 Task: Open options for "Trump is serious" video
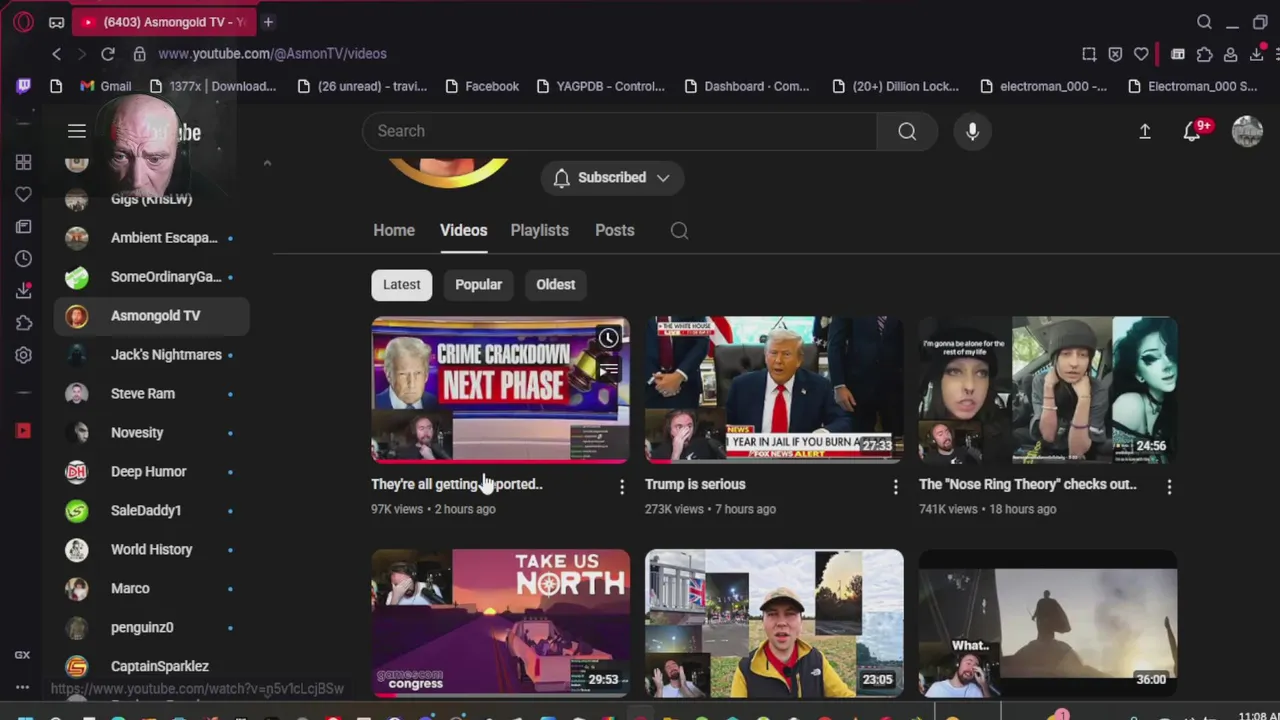point(895,487)
